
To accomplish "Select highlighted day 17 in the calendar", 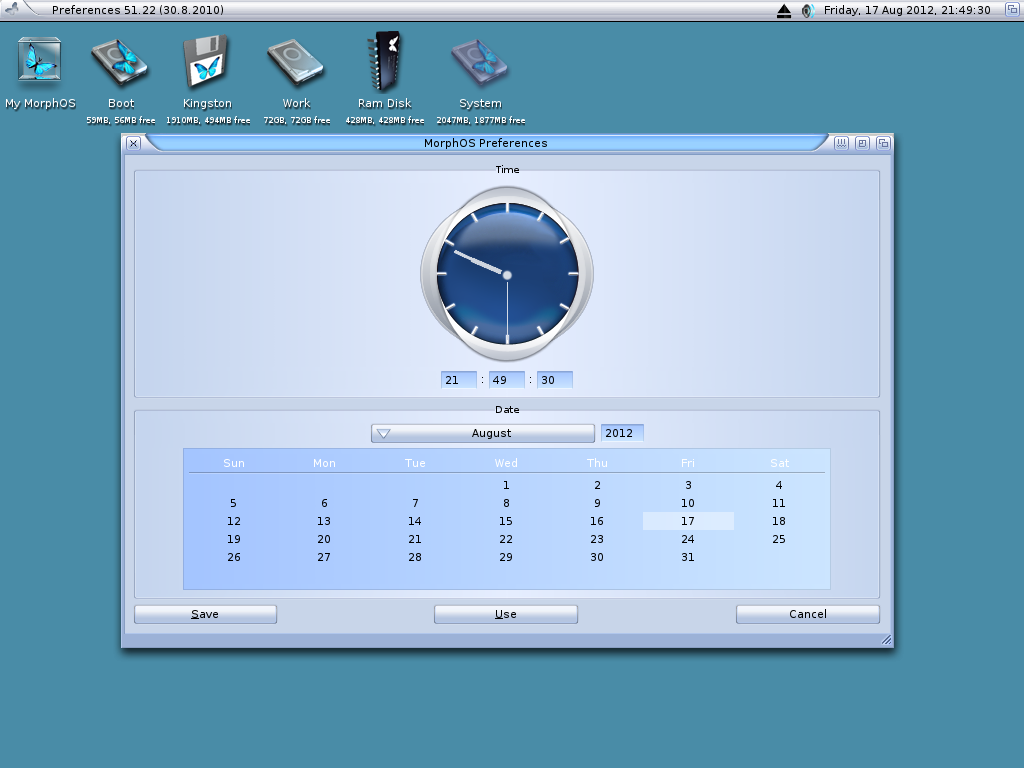I will [688, 521].
